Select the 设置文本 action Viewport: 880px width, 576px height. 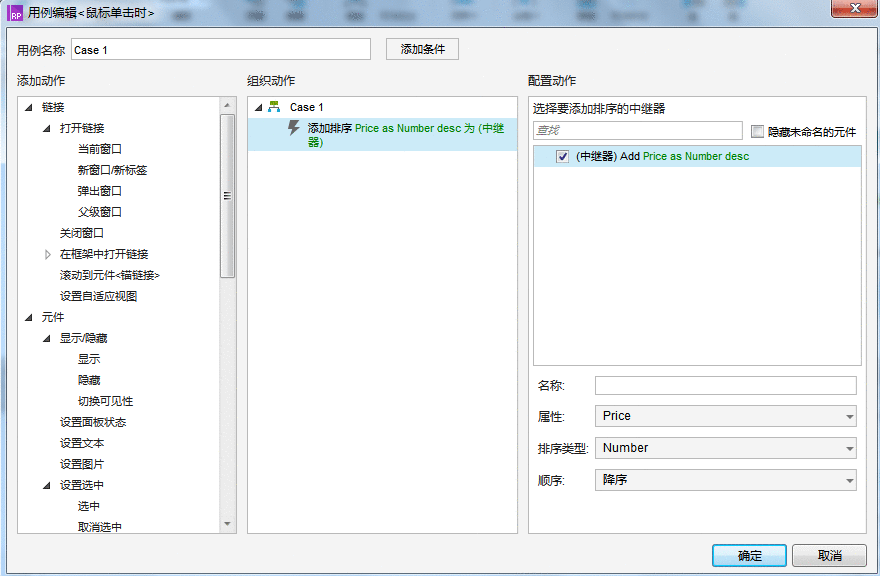(81, 443)
